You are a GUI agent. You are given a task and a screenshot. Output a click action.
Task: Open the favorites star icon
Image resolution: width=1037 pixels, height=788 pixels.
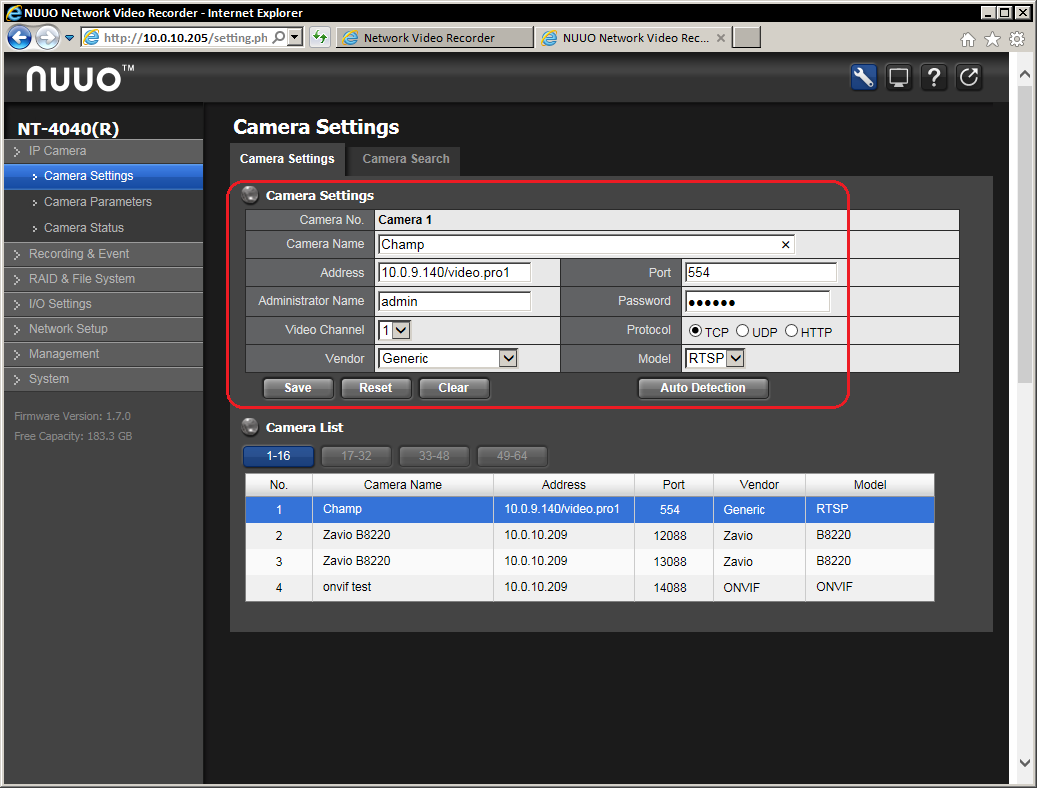[x=992, y=39]
